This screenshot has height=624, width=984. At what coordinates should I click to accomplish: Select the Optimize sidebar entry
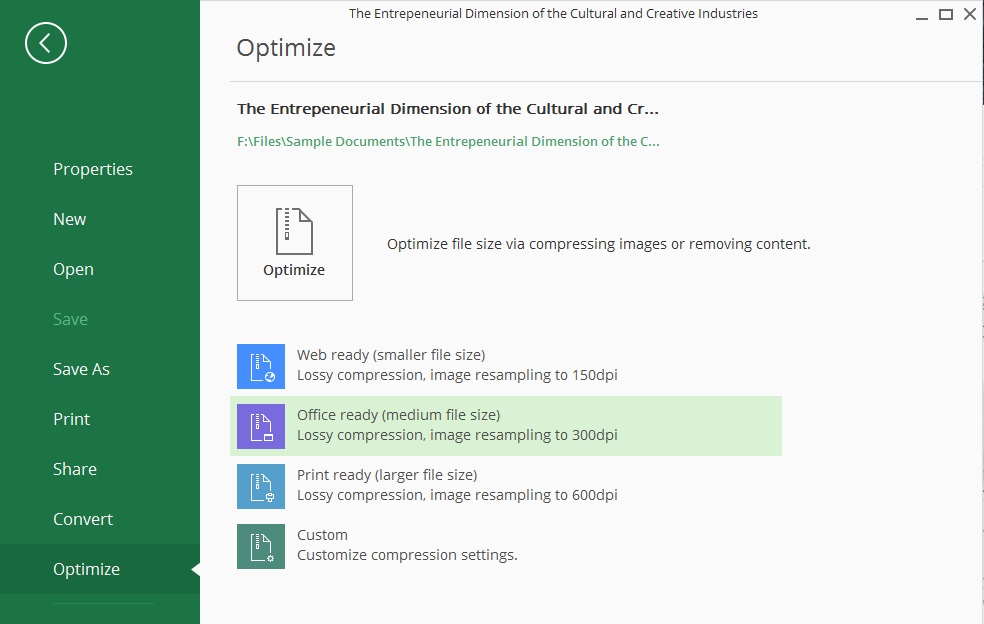click(86, 569)
